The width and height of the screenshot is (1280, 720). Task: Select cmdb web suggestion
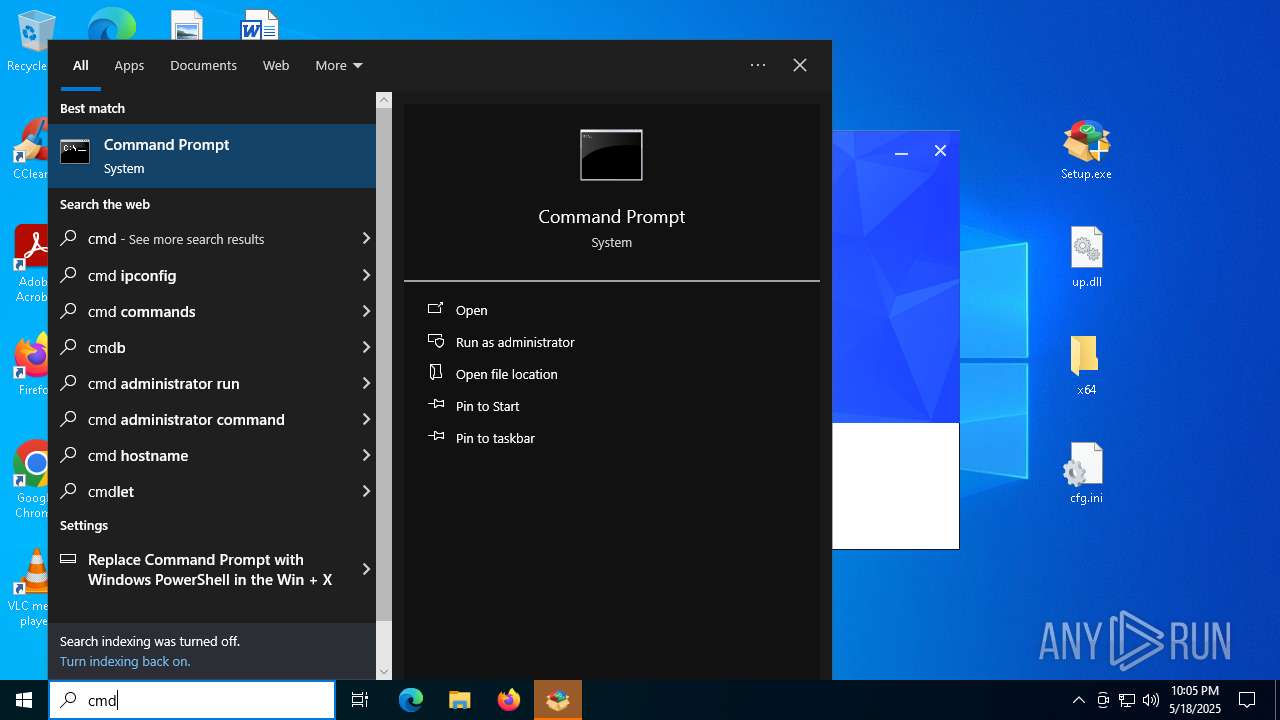click(x=212, y=347)
